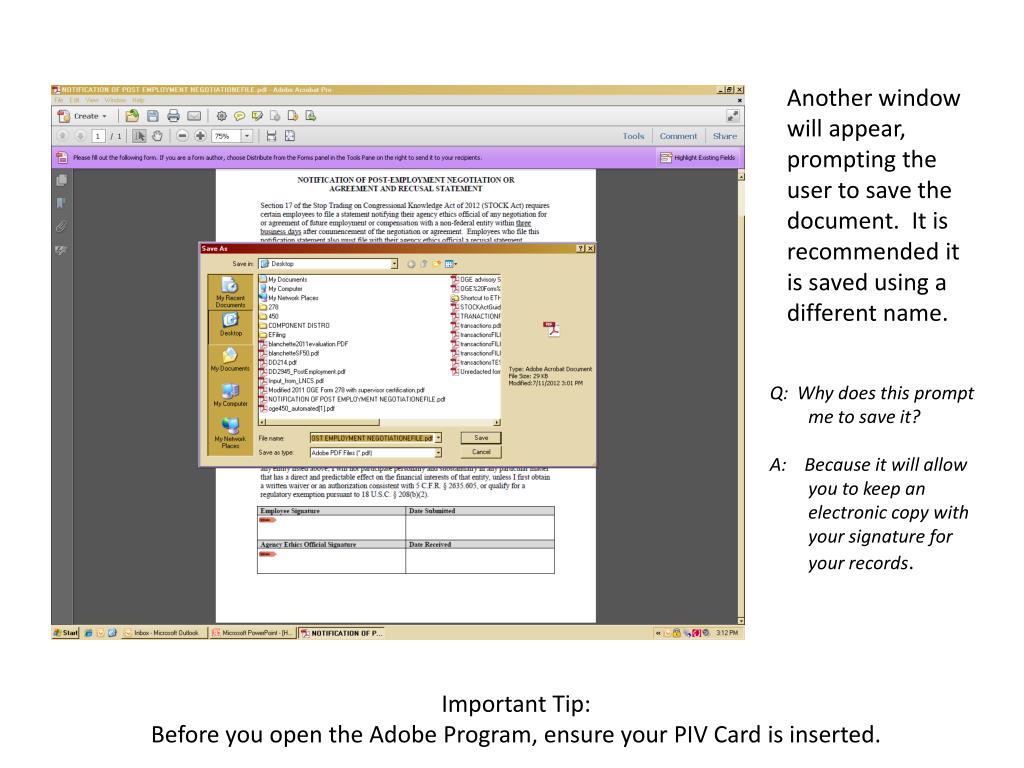Image resolution: width=1024 pixels, height=768 pixels.
Task: Open the Edit menu
Action: 74,101
